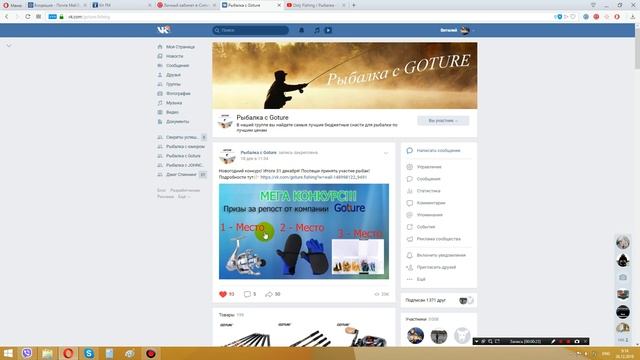Open comments on the pinned post
The height and width of the screenshot is (360, 640).
click(247, 294)
